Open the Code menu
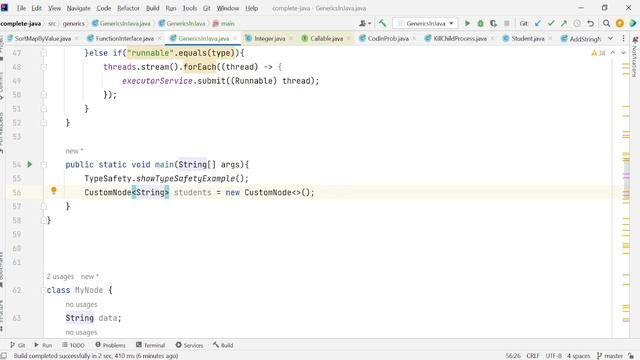Image resolution: width=640 pixels, height=360 pixels. click(x=104, y=8)
